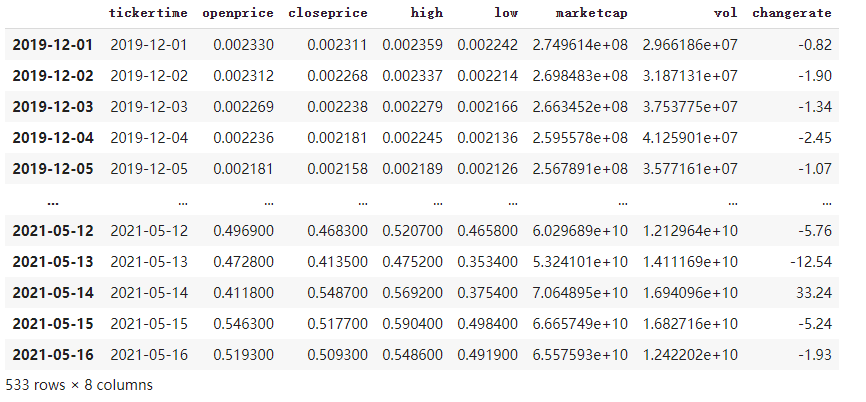Select row index 2019-12-01
This screenshot has height=402, width=866.
[53, 45]
